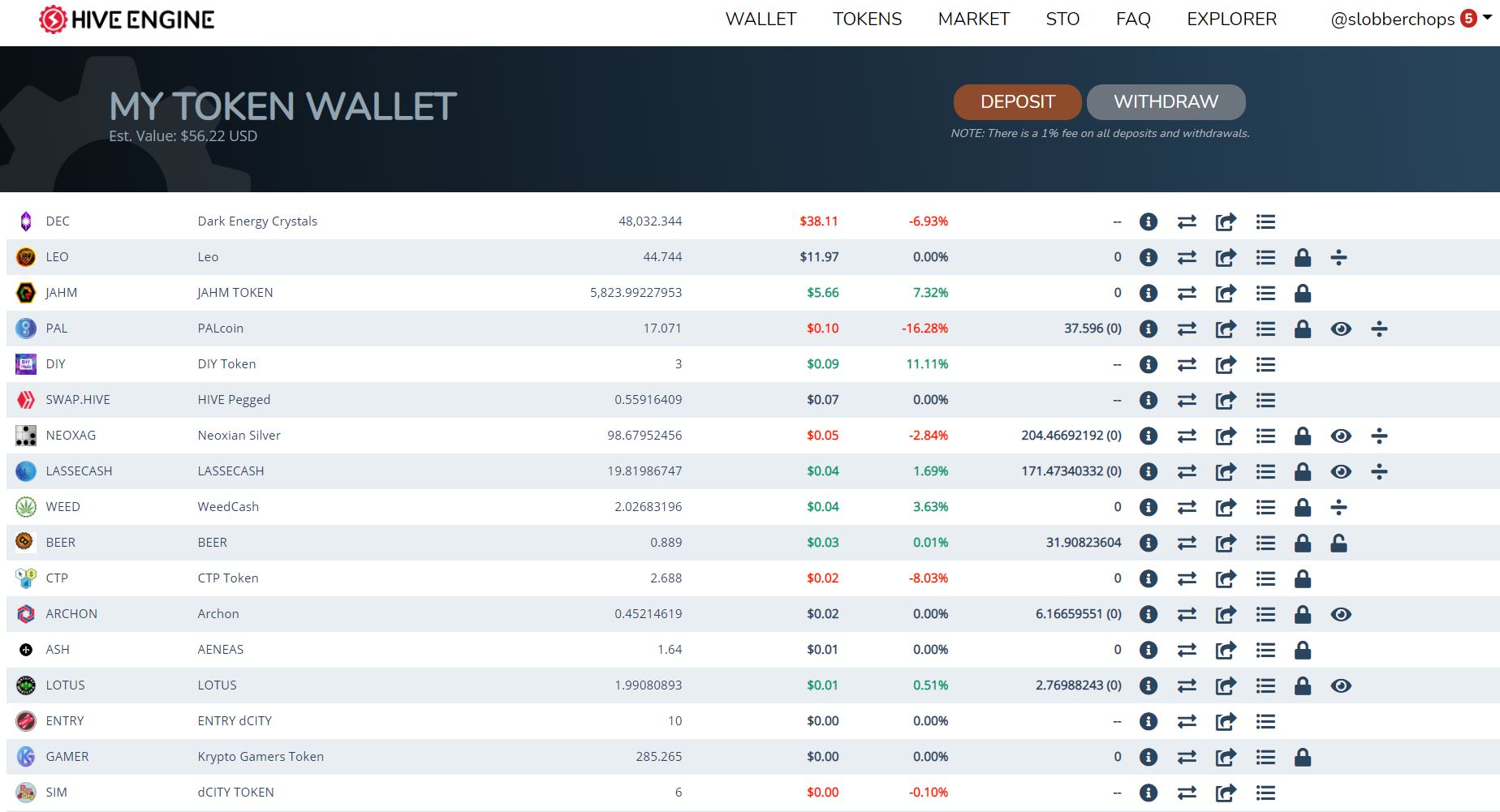Click history list icon for LASSECASH
The width and height of the screenshot is (1500, 812).
click(x=1265, y=471)
